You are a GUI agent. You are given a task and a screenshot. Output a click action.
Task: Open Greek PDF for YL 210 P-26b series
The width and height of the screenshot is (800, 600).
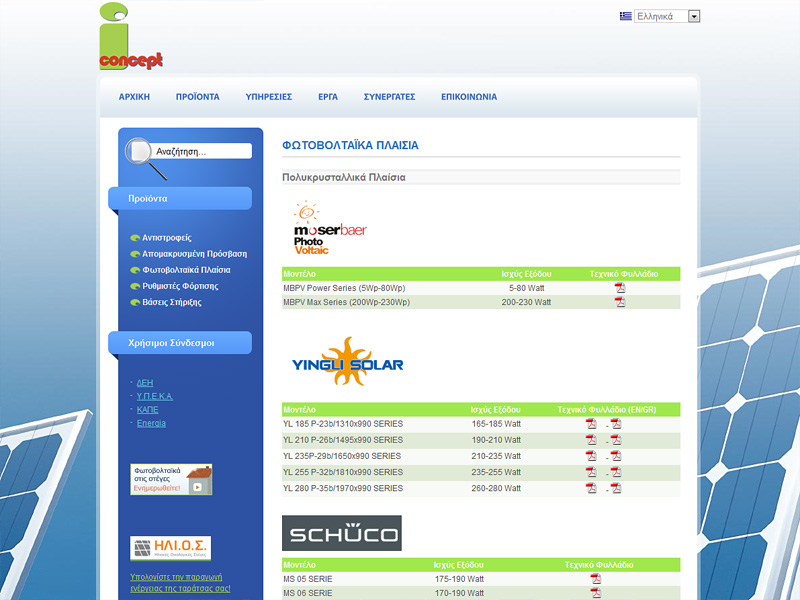tap(616, 440)
